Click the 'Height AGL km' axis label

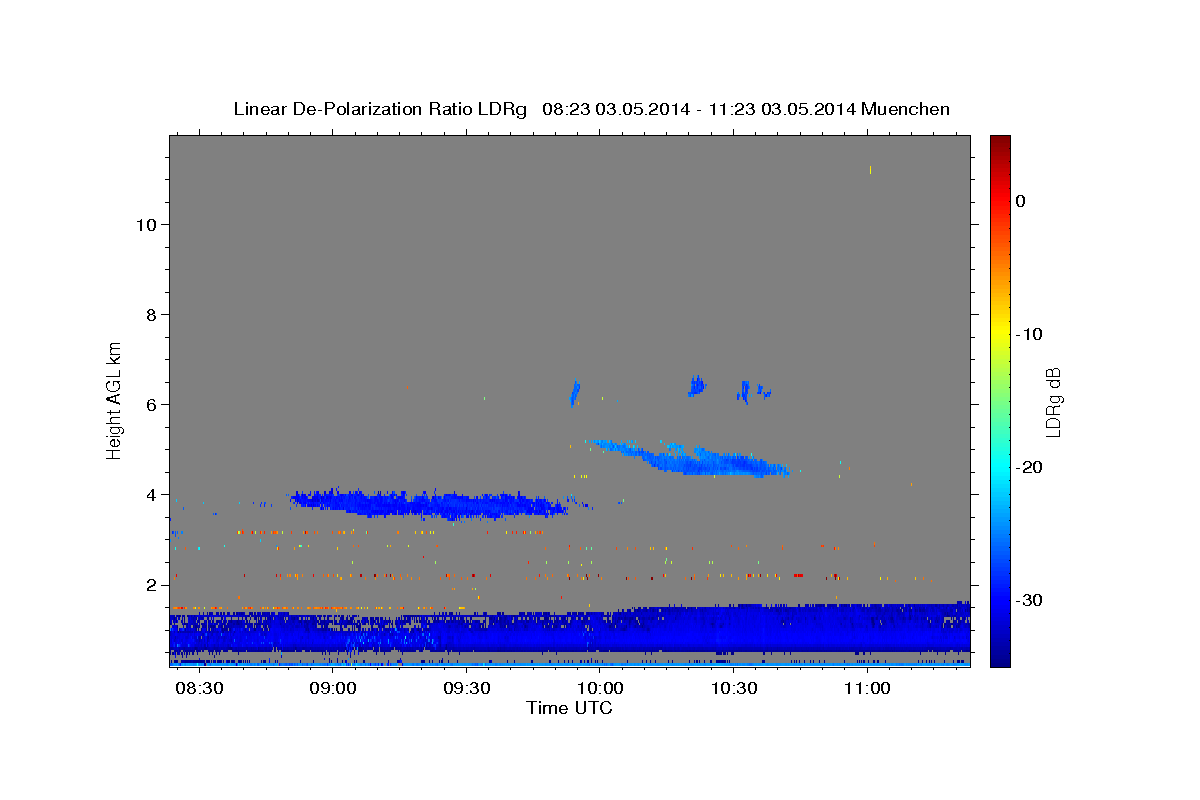115,400
